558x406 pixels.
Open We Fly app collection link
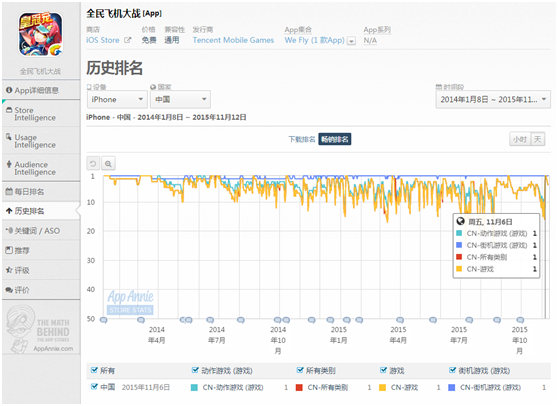pyautogui.click(x=314, y=40)
